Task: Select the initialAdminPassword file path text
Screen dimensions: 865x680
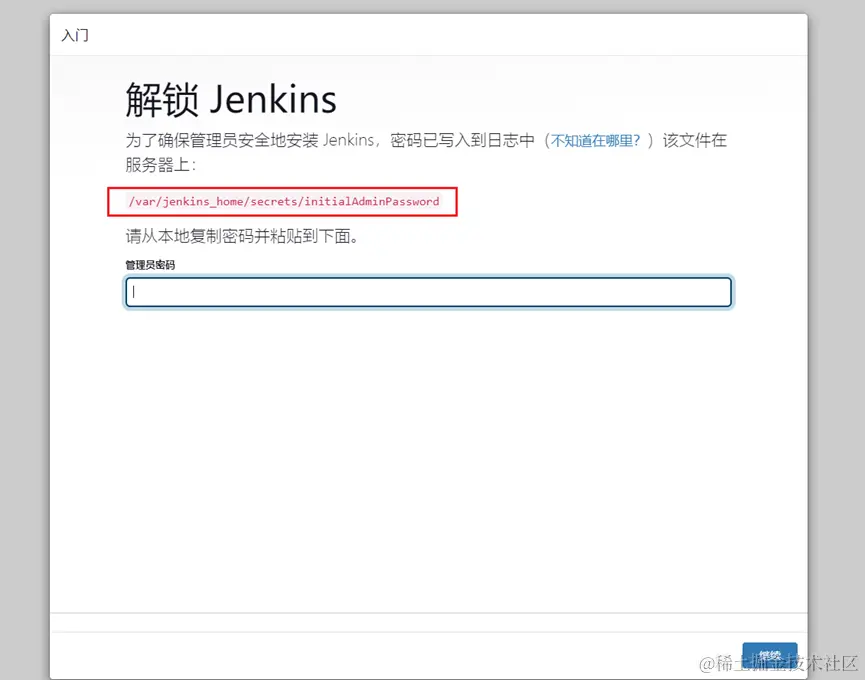Action: 284,201
